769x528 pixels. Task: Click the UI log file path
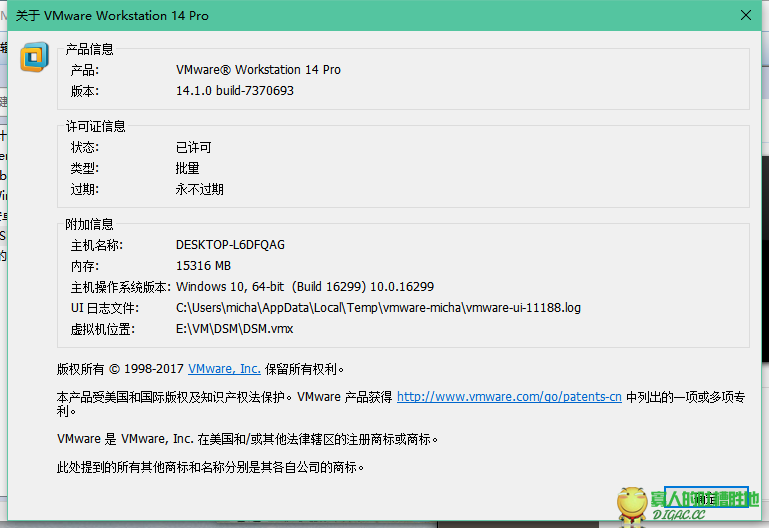(x=378, y=308)
